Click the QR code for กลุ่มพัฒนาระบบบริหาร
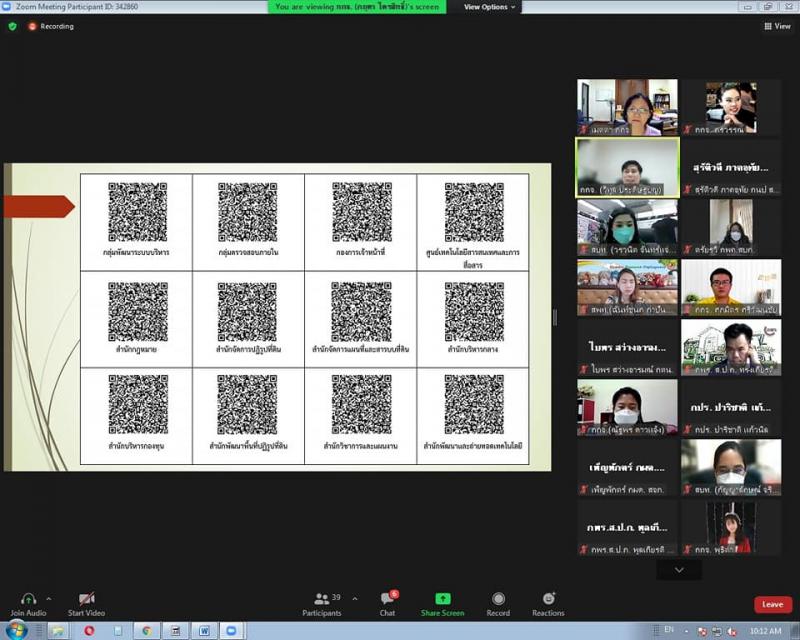Viewport: 800px width, 640px height. point(137,212)
